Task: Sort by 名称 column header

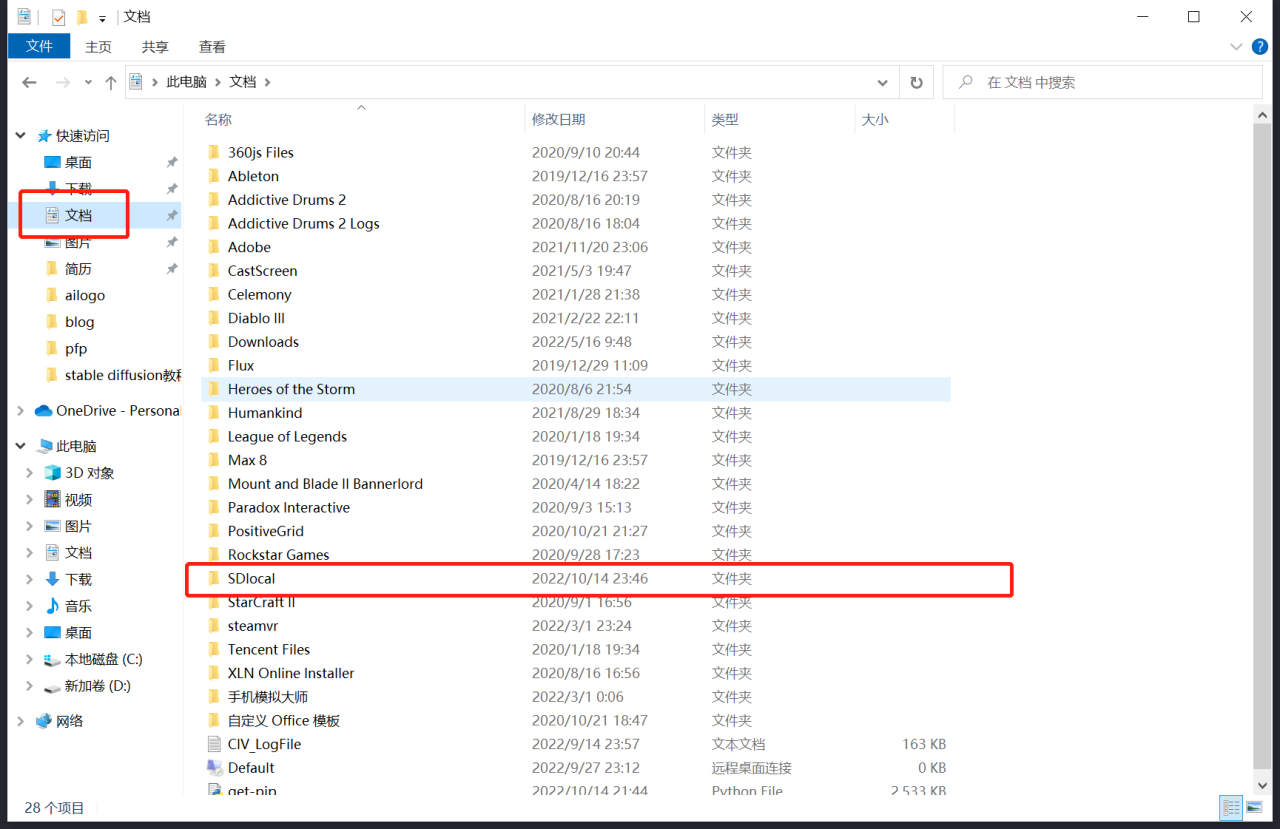Action: [x=218, y=120]
